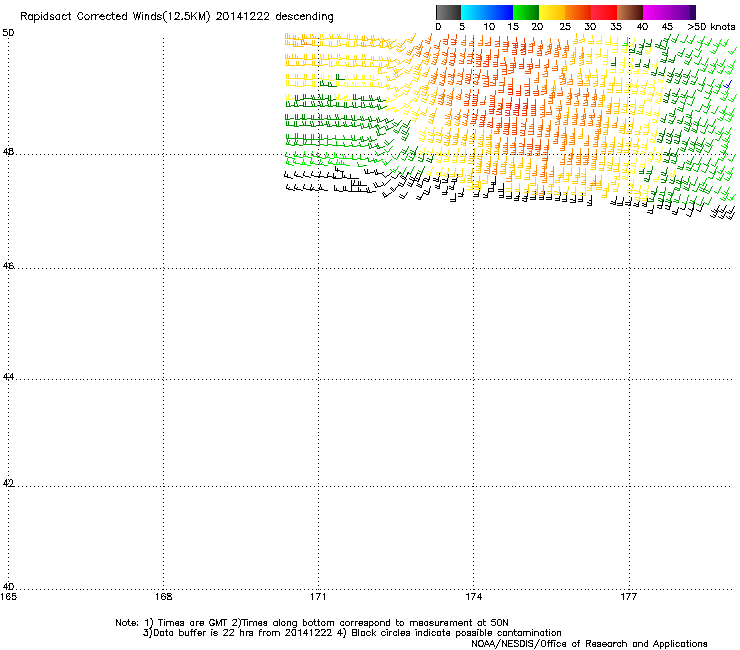Click the word 'descending' in the title
The height and width of the screenshot is (650, 740).
click(304, 17)
